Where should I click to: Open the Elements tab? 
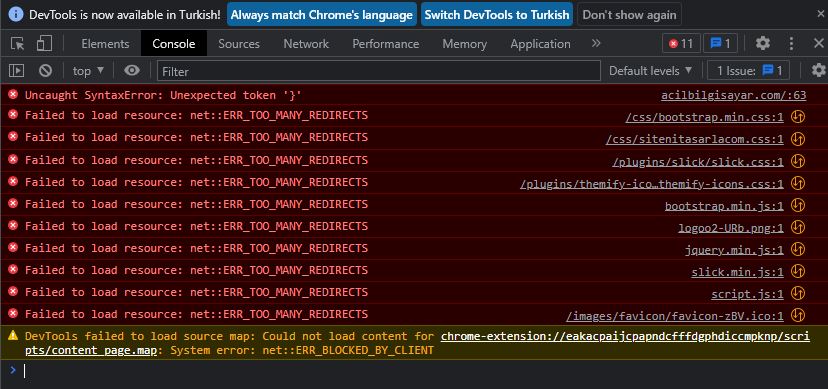105,44
